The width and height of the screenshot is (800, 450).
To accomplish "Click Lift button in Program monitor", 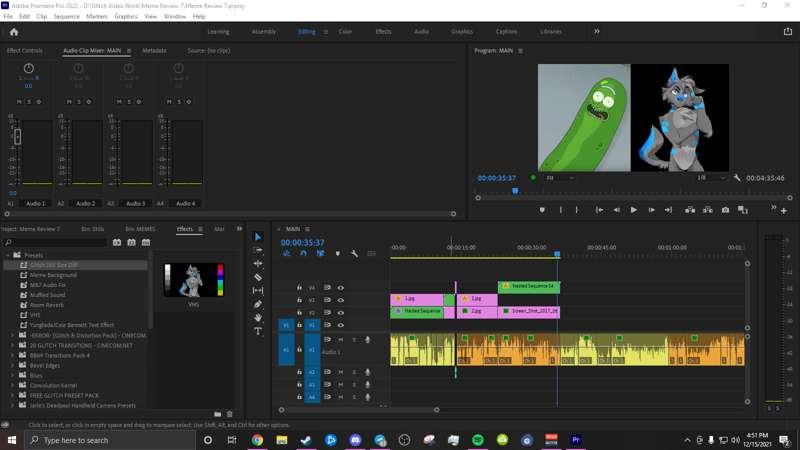I will (690, 210).
